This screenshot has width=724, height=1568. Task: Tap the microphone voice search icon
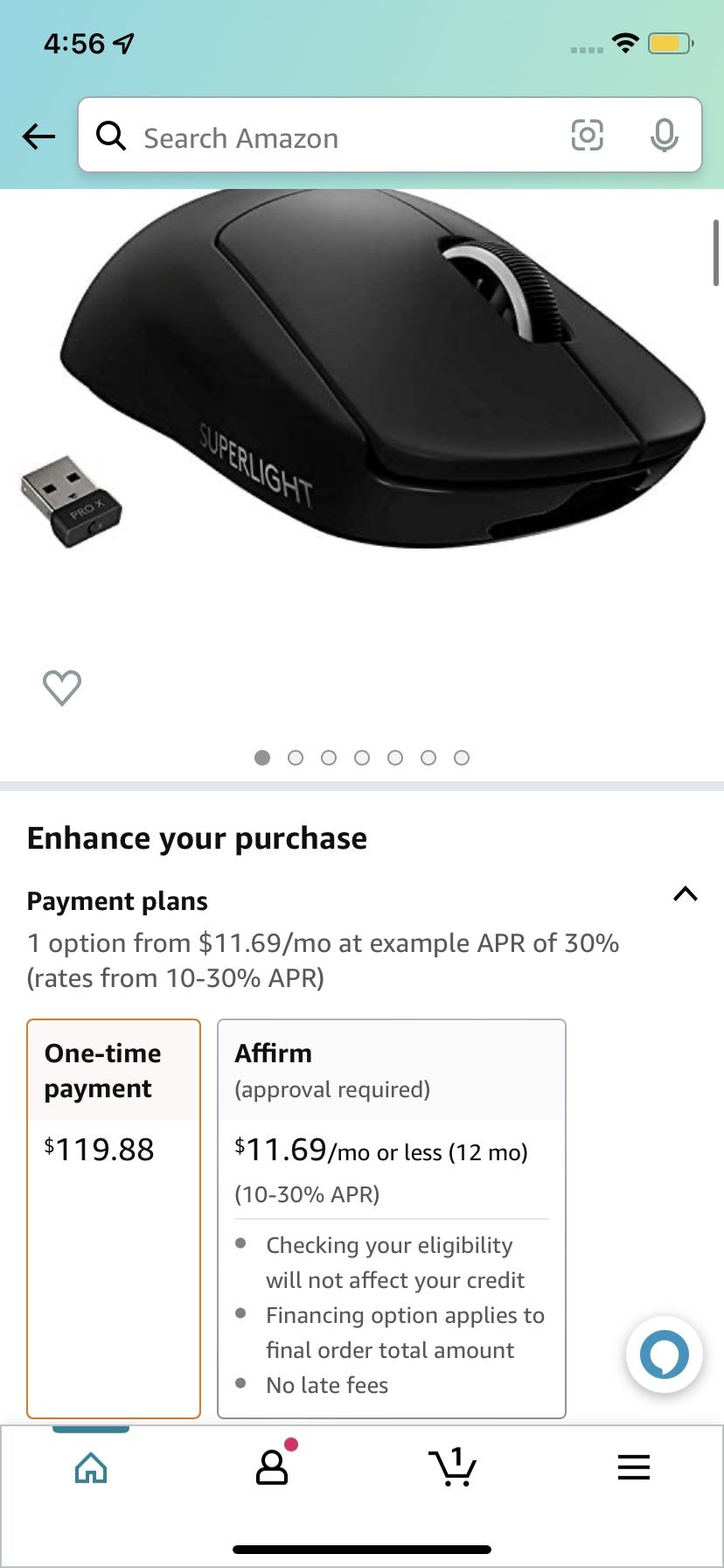click(x=665, y=136)
